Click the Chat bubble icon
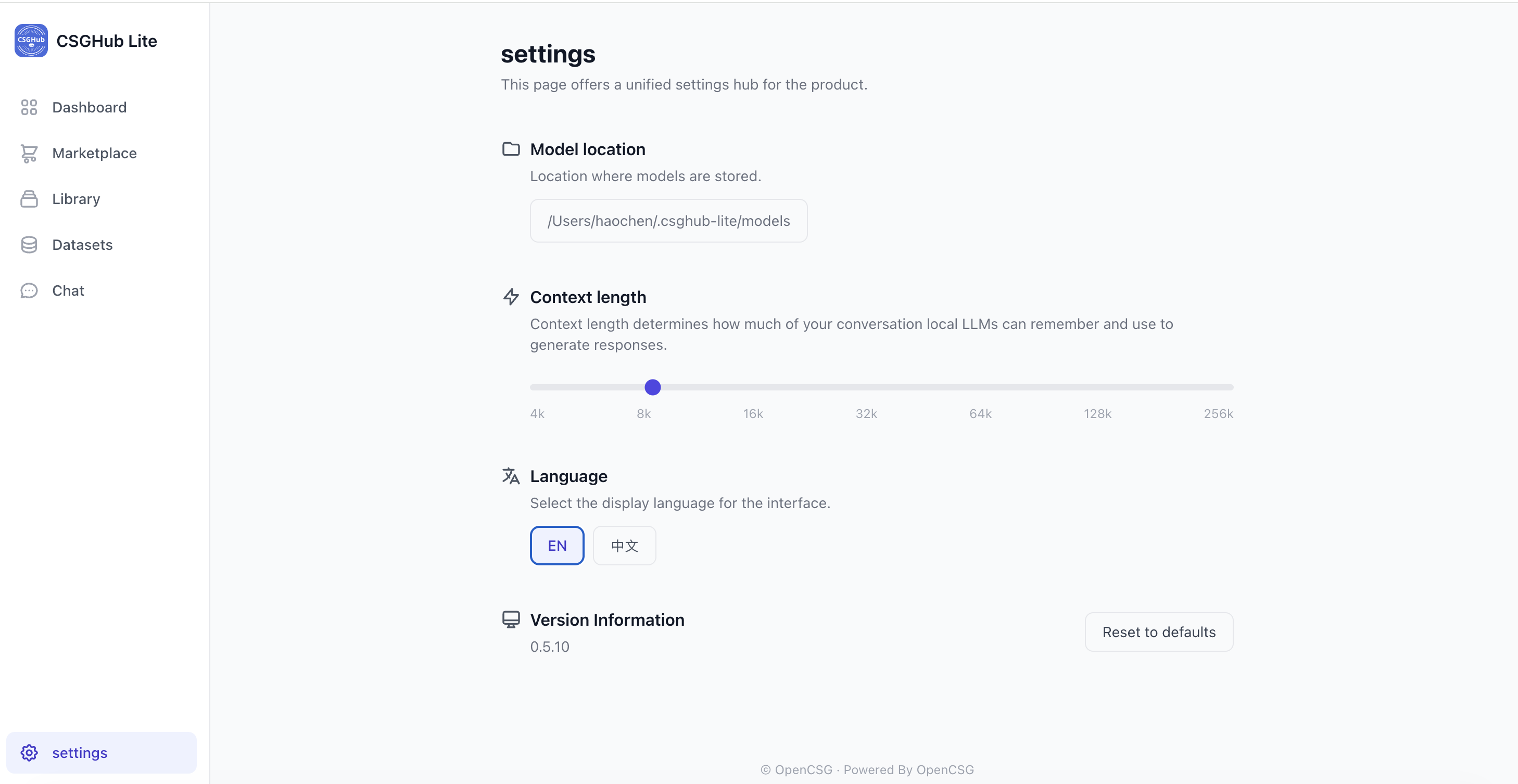 point(29,290)
